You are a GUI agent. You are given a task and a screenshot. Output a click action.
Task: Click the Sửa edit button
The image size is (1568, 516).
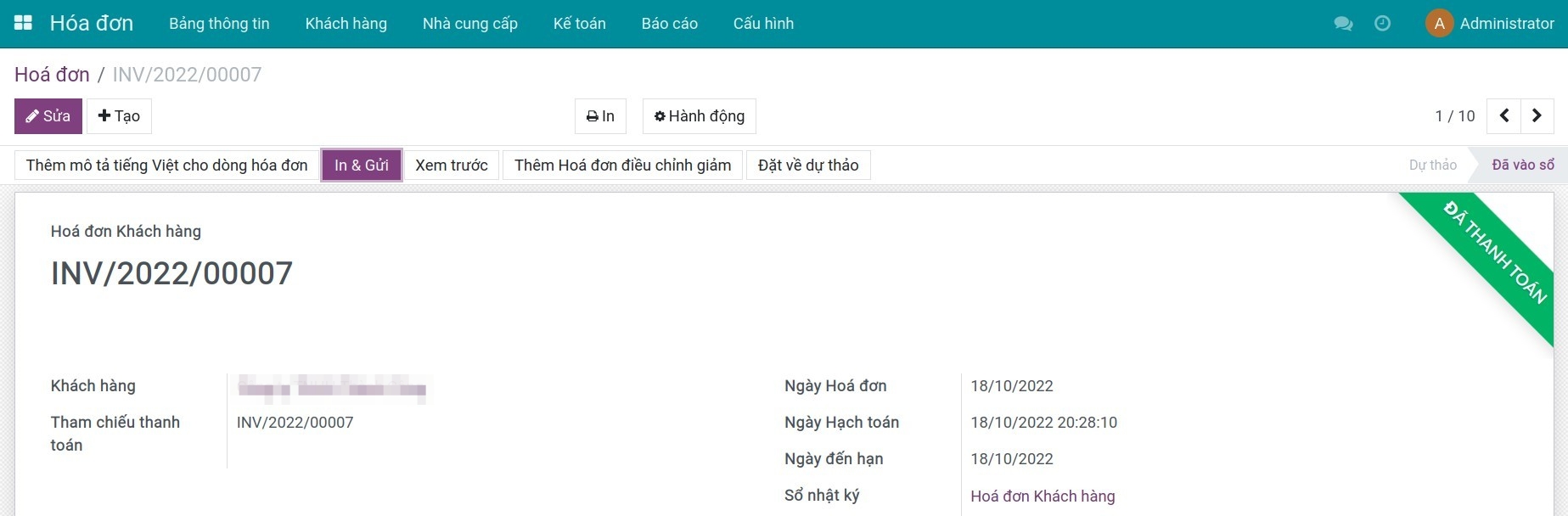point(48,116)
